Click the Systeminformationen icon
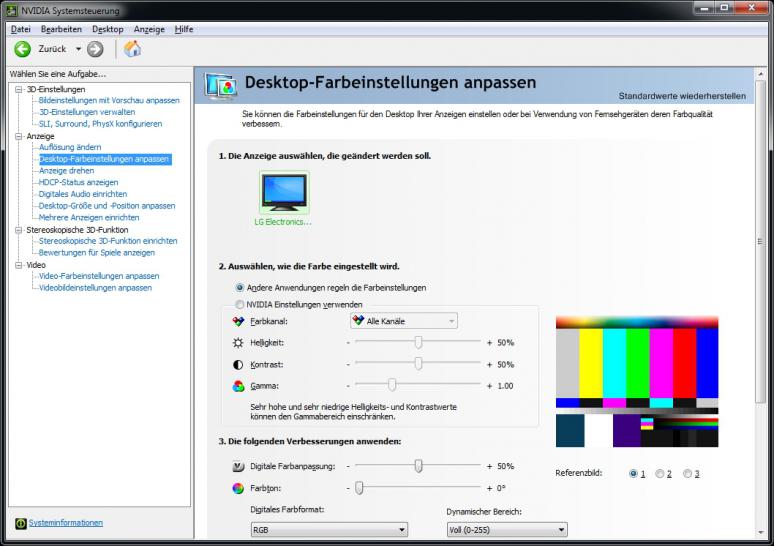This screenshot has width=774, height=546. pos(20,523)
